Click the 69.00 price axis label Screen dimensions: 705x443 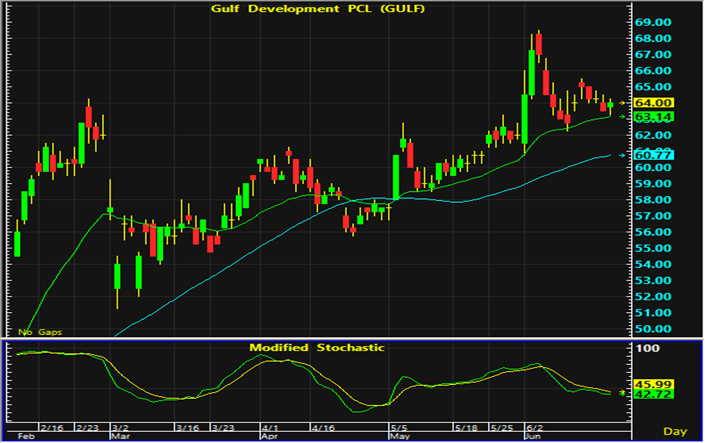click(x=653, y=22)
